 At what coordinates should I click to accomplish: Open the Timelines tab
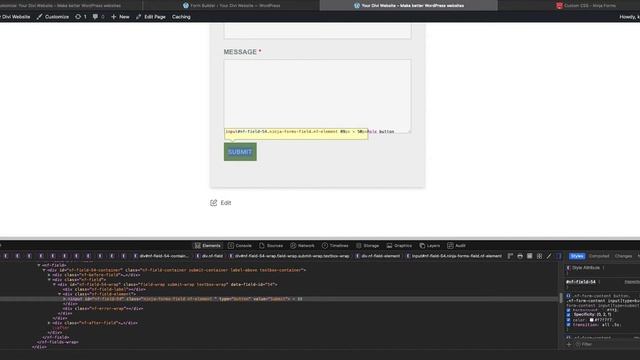(335, 246)
